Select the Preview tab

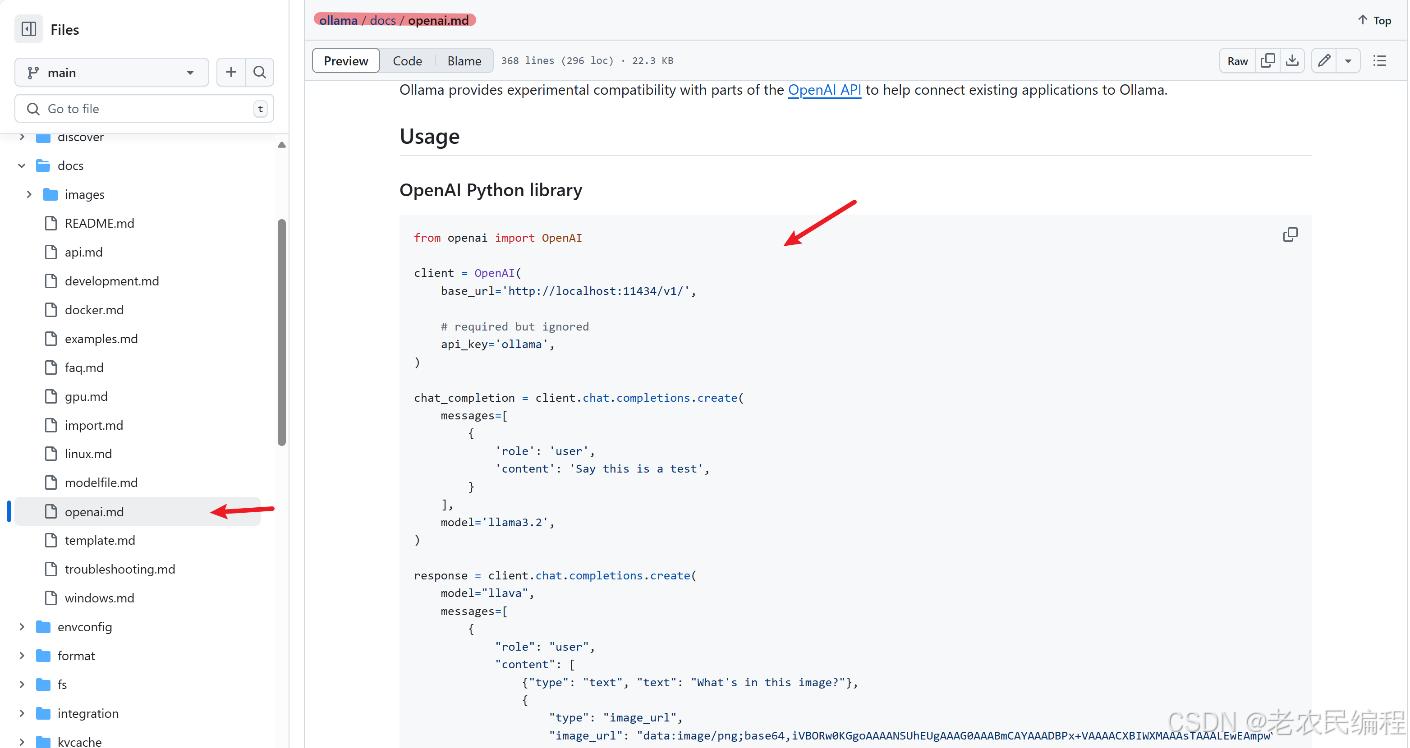(x=345, y=60)
